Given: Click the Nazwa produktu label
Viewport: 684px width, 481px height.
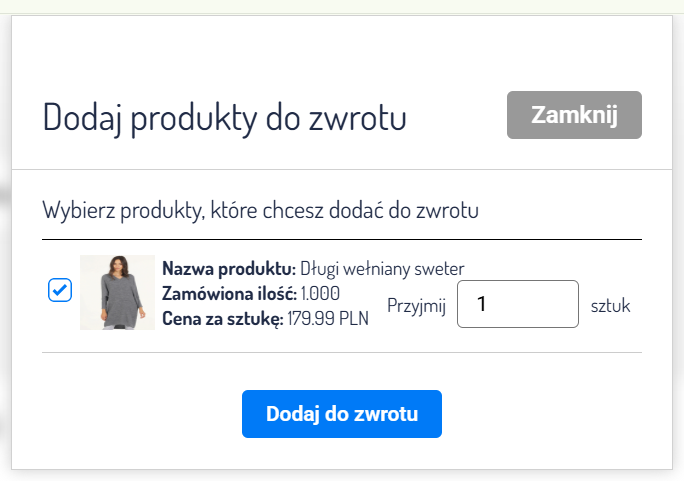Looking at the screenshot, I should pos(228,268).
